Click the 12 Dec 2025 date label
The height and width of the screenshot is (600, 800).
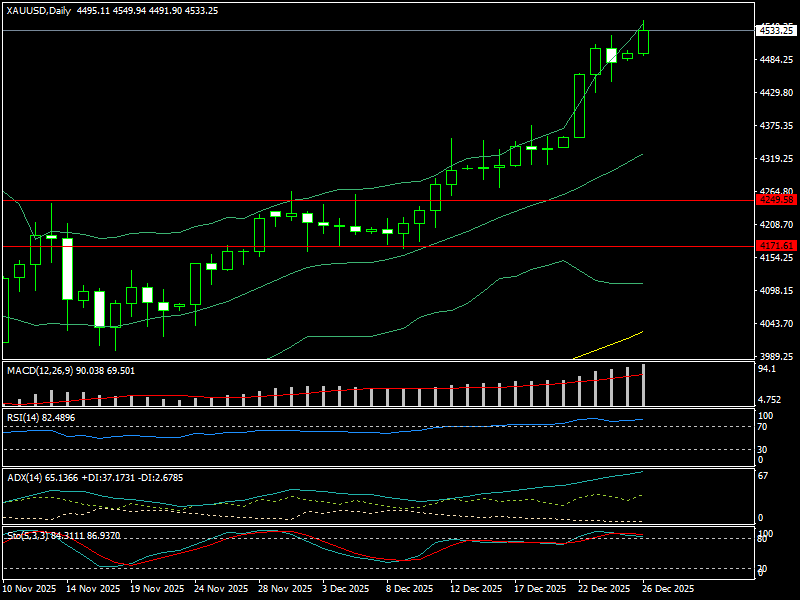[x=475, y=589]
